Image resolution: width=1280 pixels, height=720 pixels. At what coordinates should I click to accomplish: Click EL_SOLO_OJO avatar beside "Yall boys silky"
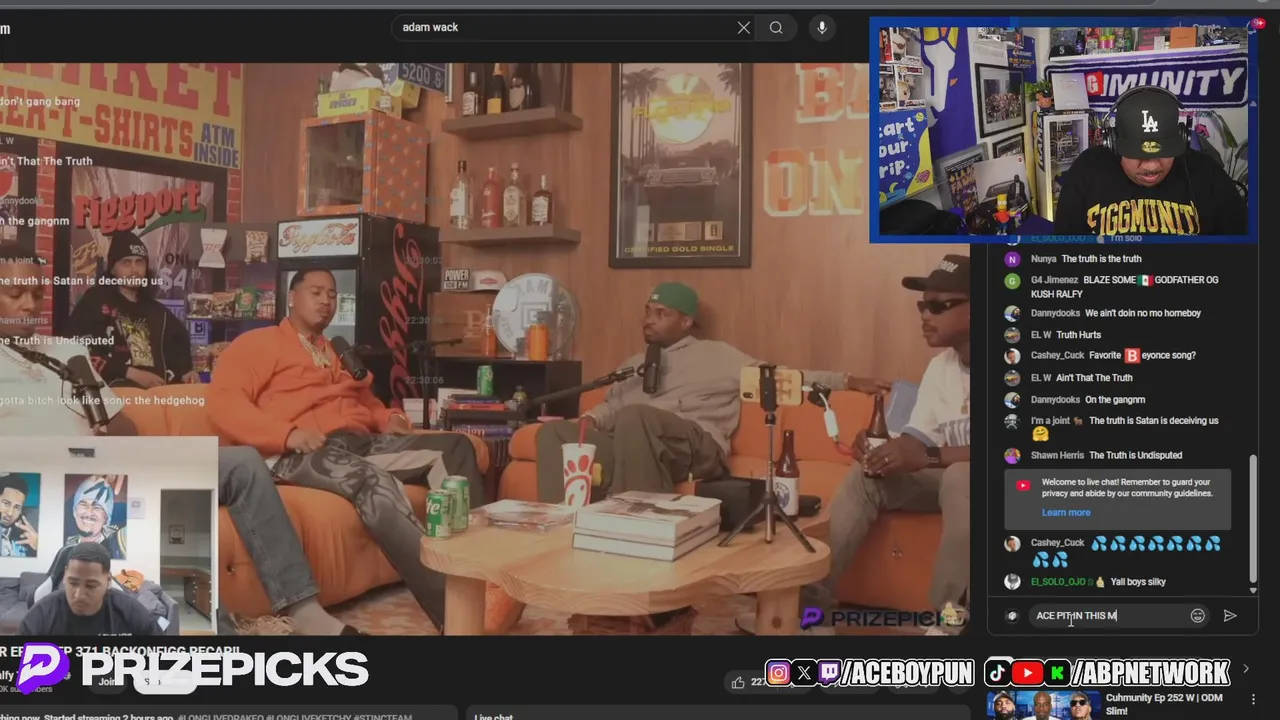pos(1012,582)
